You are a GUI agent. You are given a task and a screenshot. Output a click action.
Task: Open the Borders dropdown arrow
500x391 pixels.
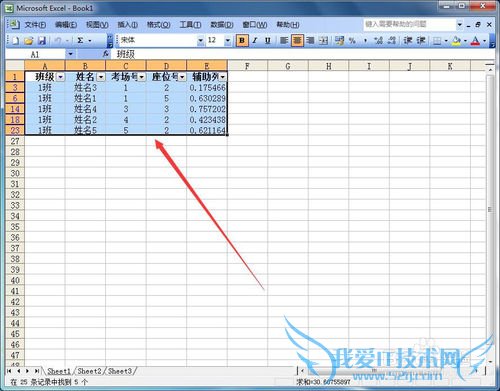click(446, 41)
